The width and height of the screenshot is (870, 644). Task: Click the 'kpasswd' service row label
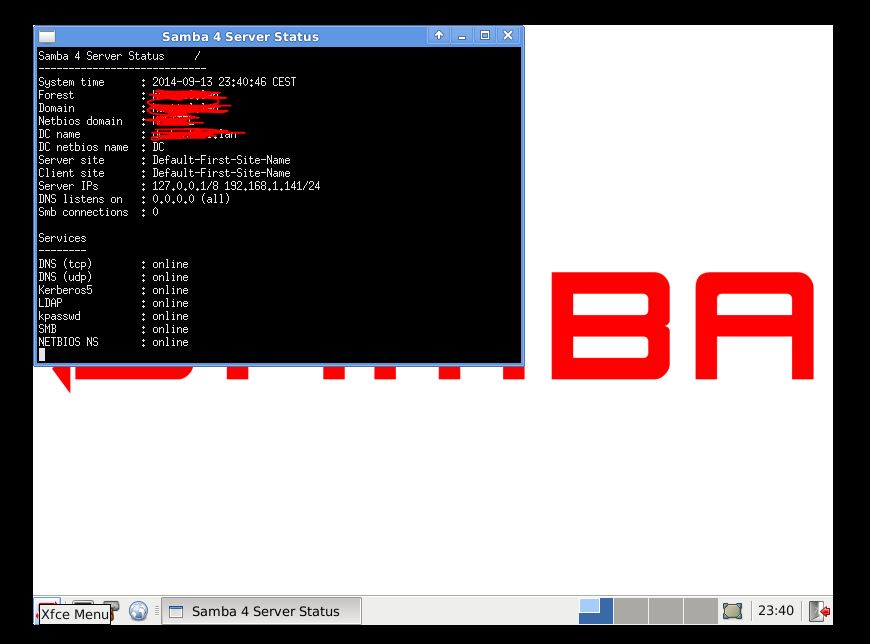coord(59,316)
